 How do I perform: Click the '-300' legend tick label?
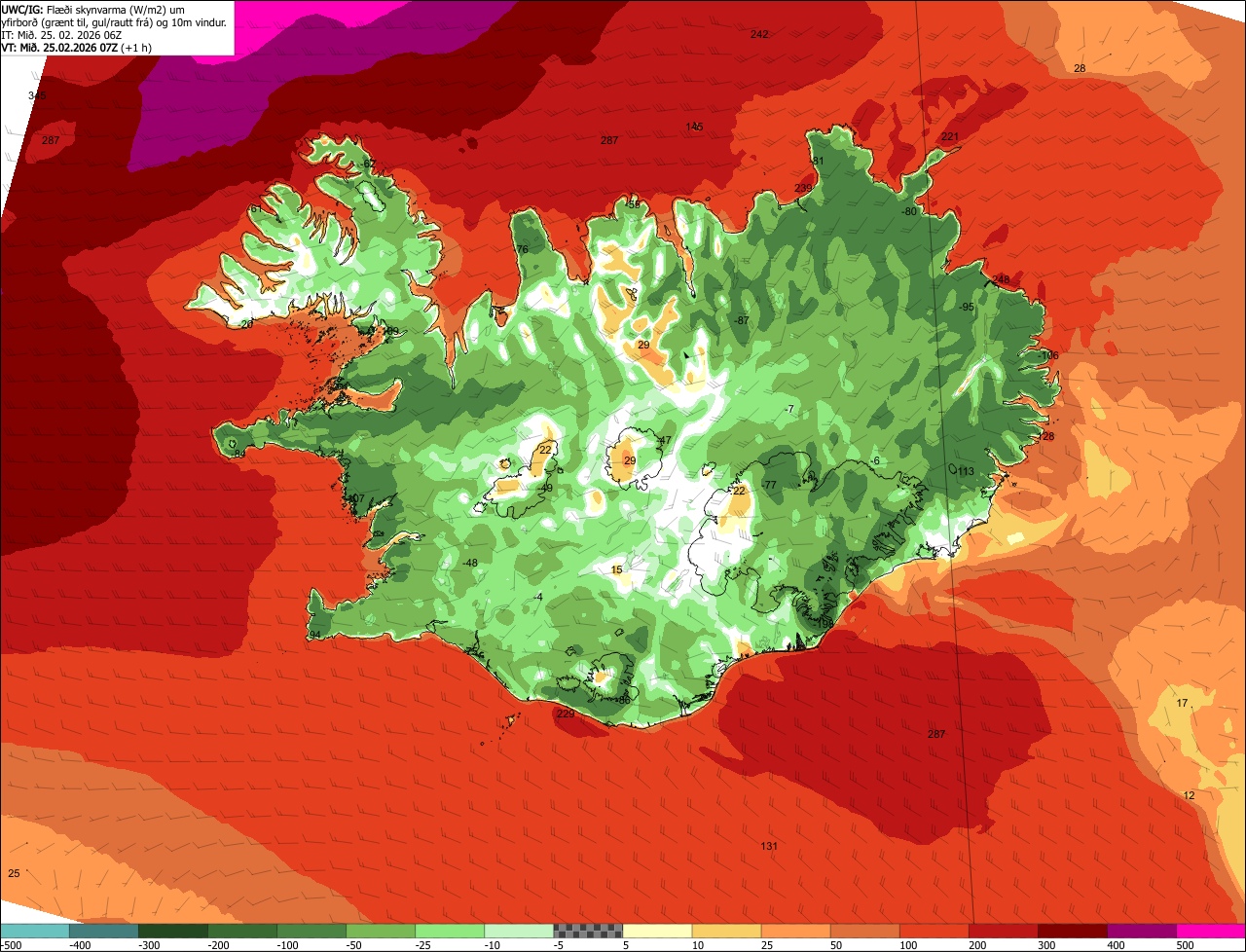pyautogui.click(x=149, y=944)
